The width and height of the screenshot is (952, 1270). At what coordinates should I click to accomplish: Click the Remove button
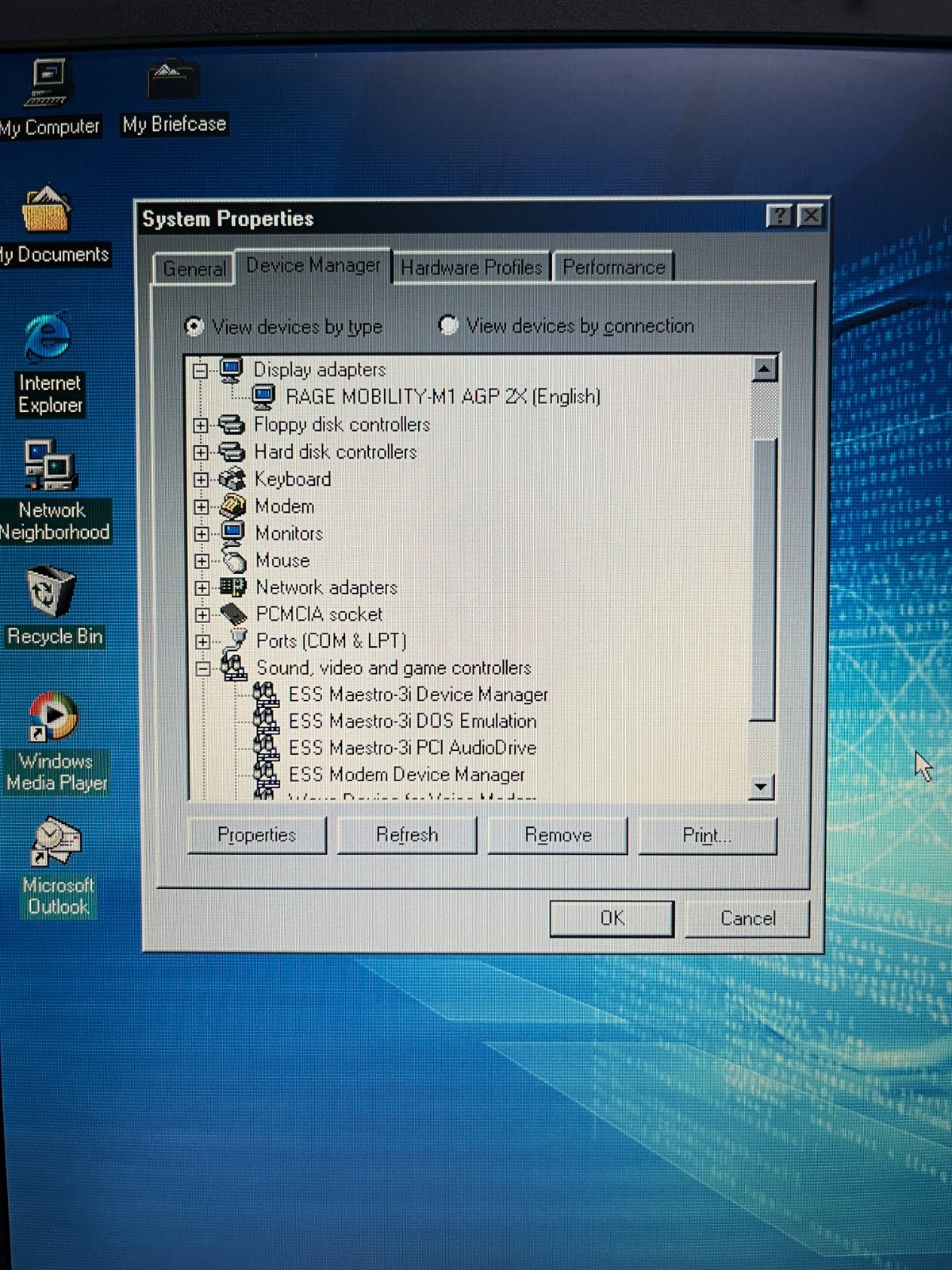coord(558,835)
